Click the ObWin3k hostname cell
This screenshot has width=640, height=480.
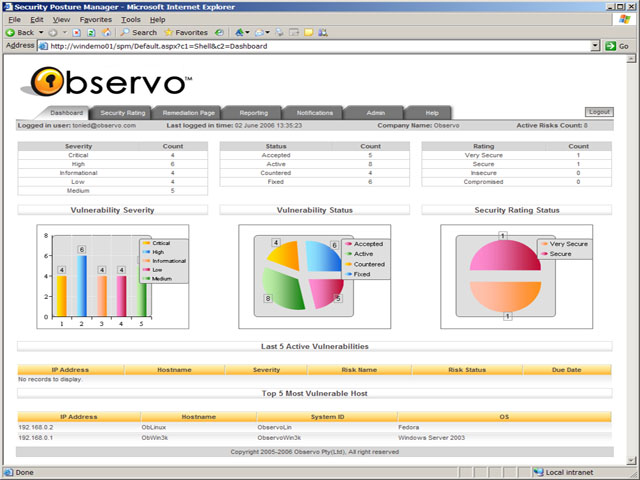pyautogui.click(x=155, y=438)
